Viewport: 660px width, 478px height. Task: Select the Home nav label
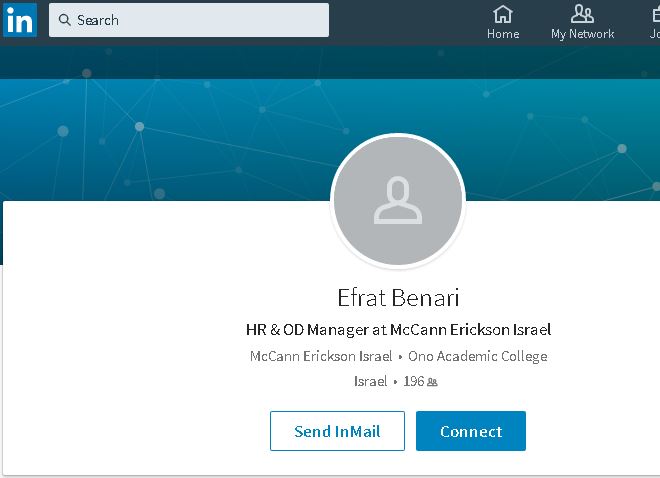[503, 34]
